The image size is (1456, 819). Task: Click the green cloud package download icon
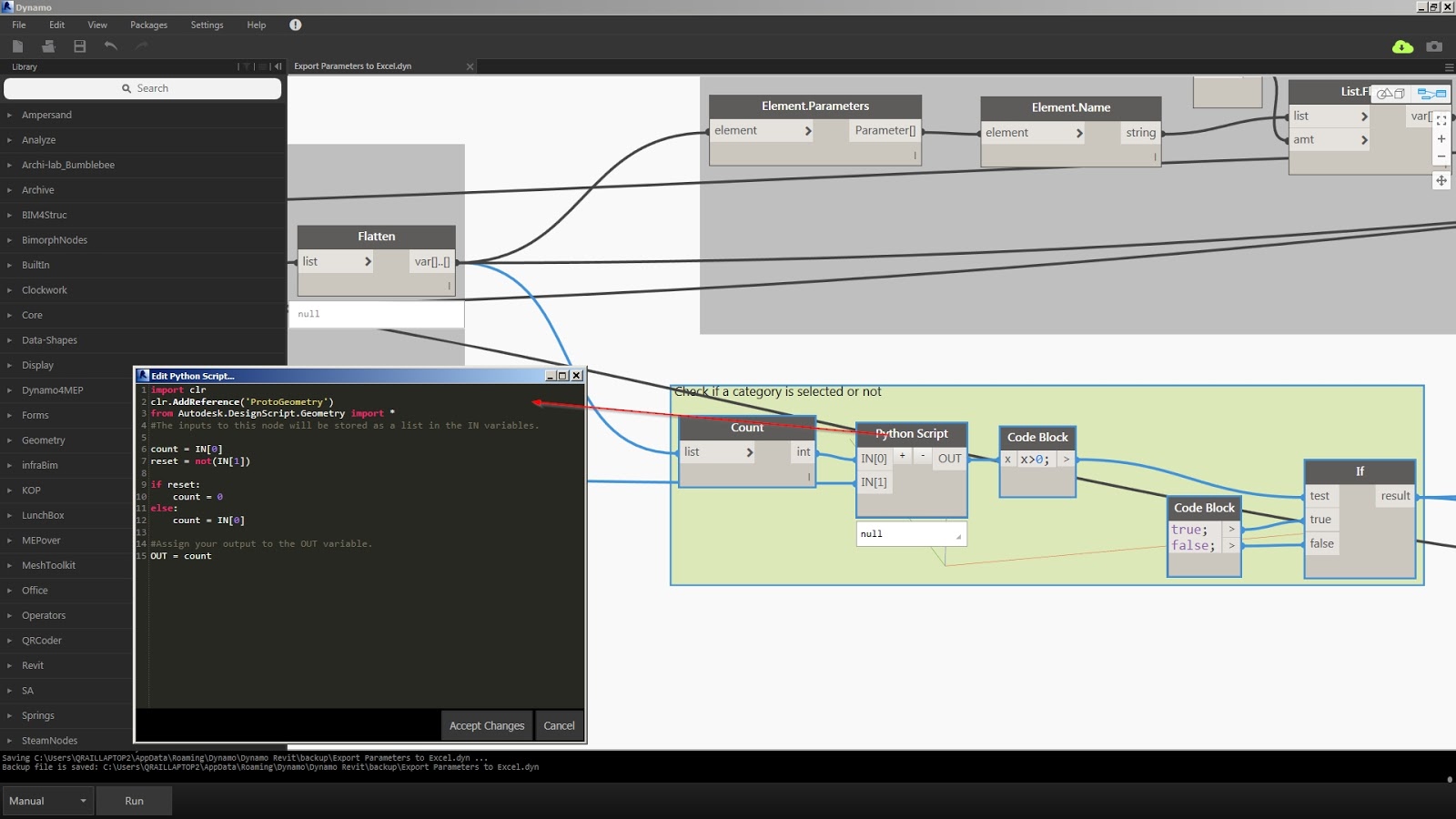point(1402,45)
